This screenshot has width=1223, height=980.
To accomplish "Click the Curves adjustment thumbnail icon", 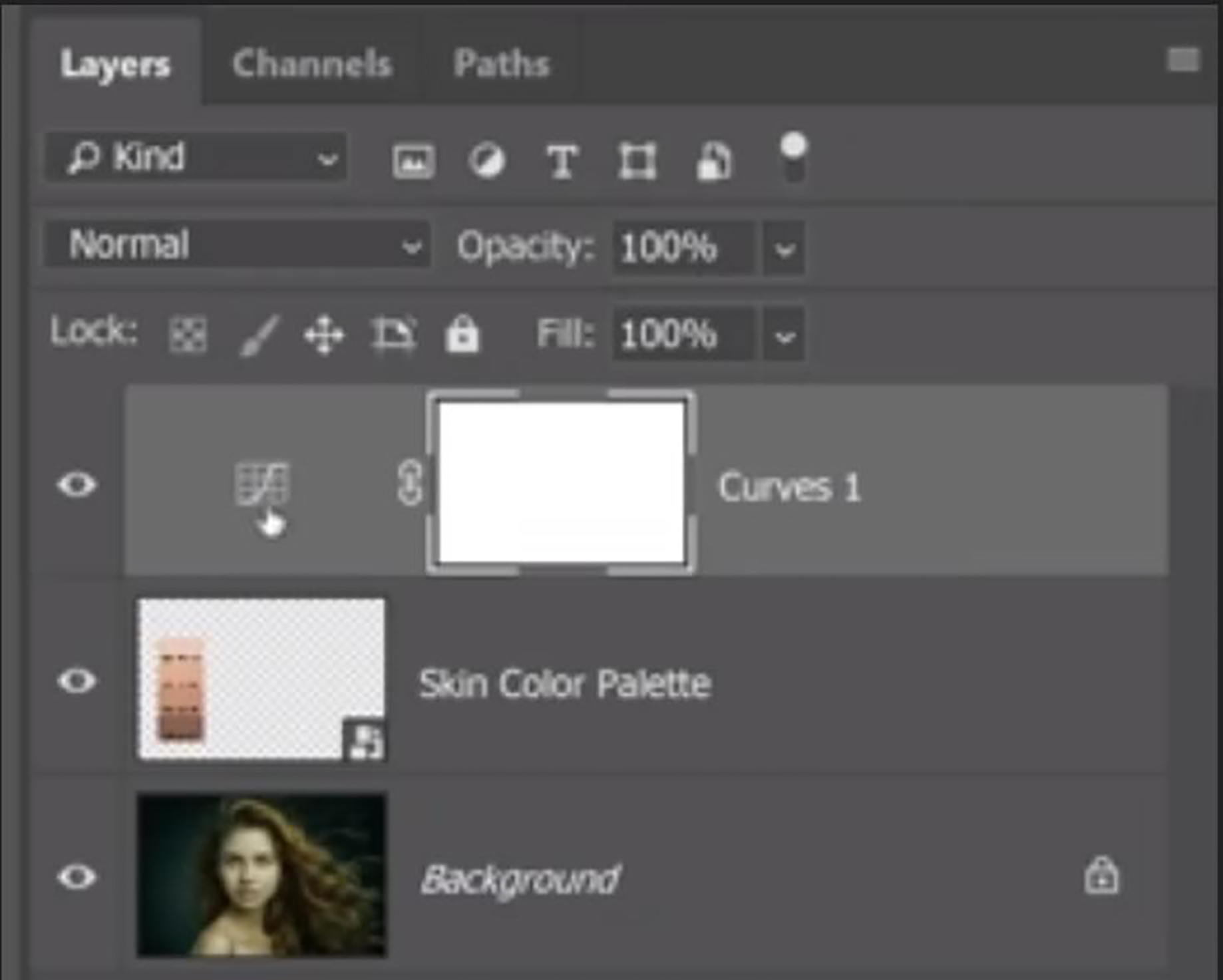I will 263,484.
